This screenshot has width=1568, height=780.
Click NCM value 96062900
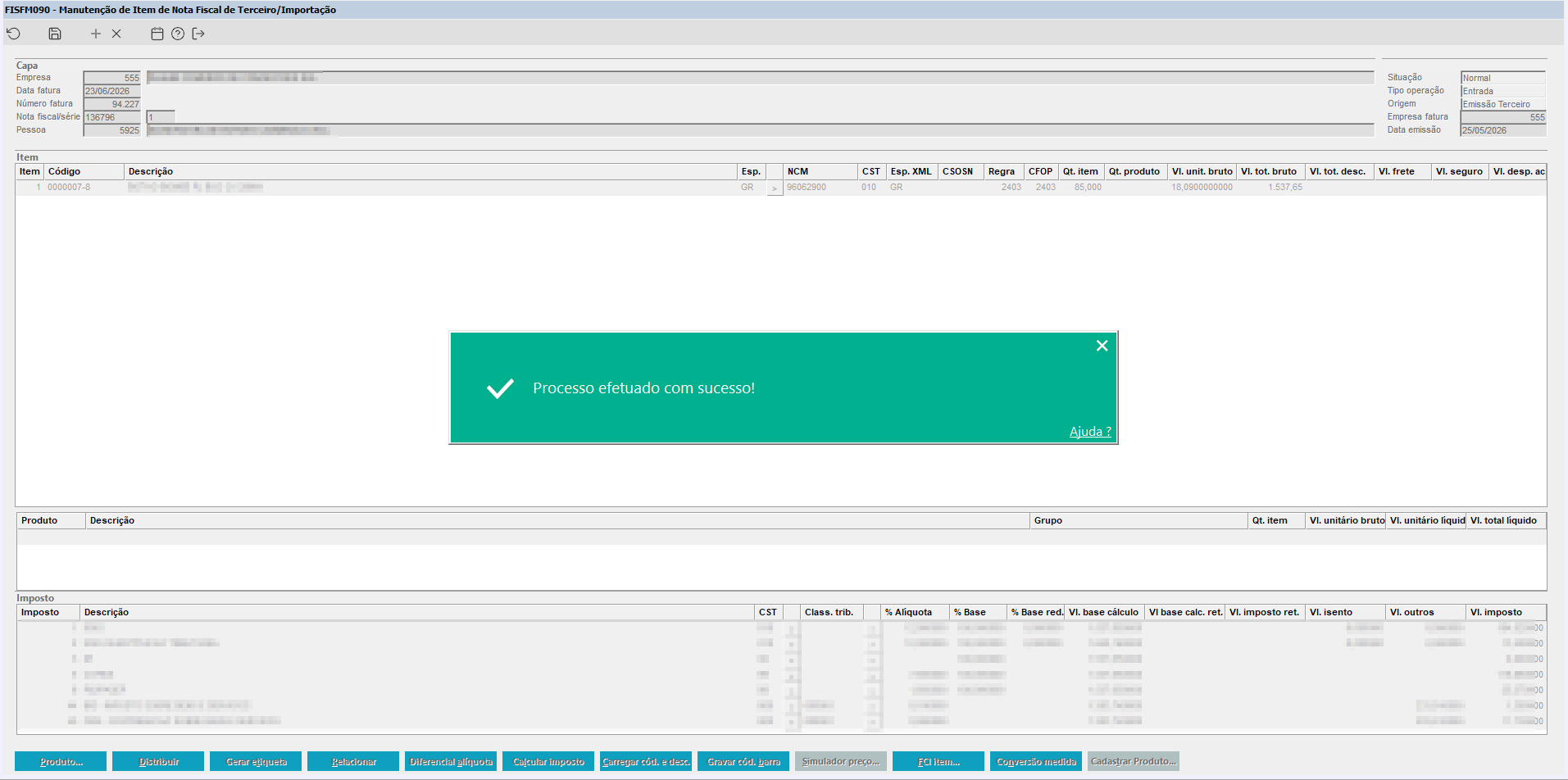[x=820, y=187]
